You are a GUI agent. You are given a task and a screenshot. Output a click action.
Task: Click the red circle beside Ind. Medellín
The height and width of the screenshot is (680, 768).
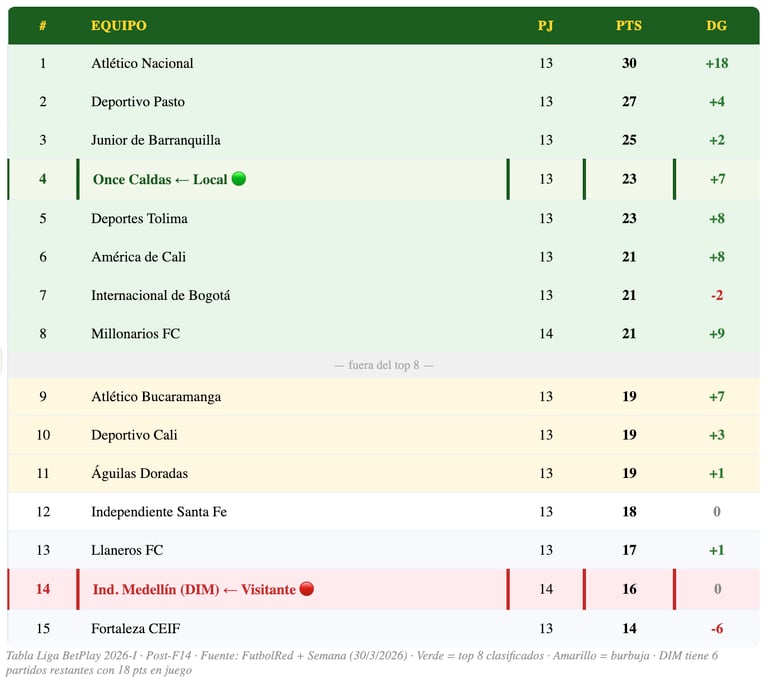(x=307, y=588)
